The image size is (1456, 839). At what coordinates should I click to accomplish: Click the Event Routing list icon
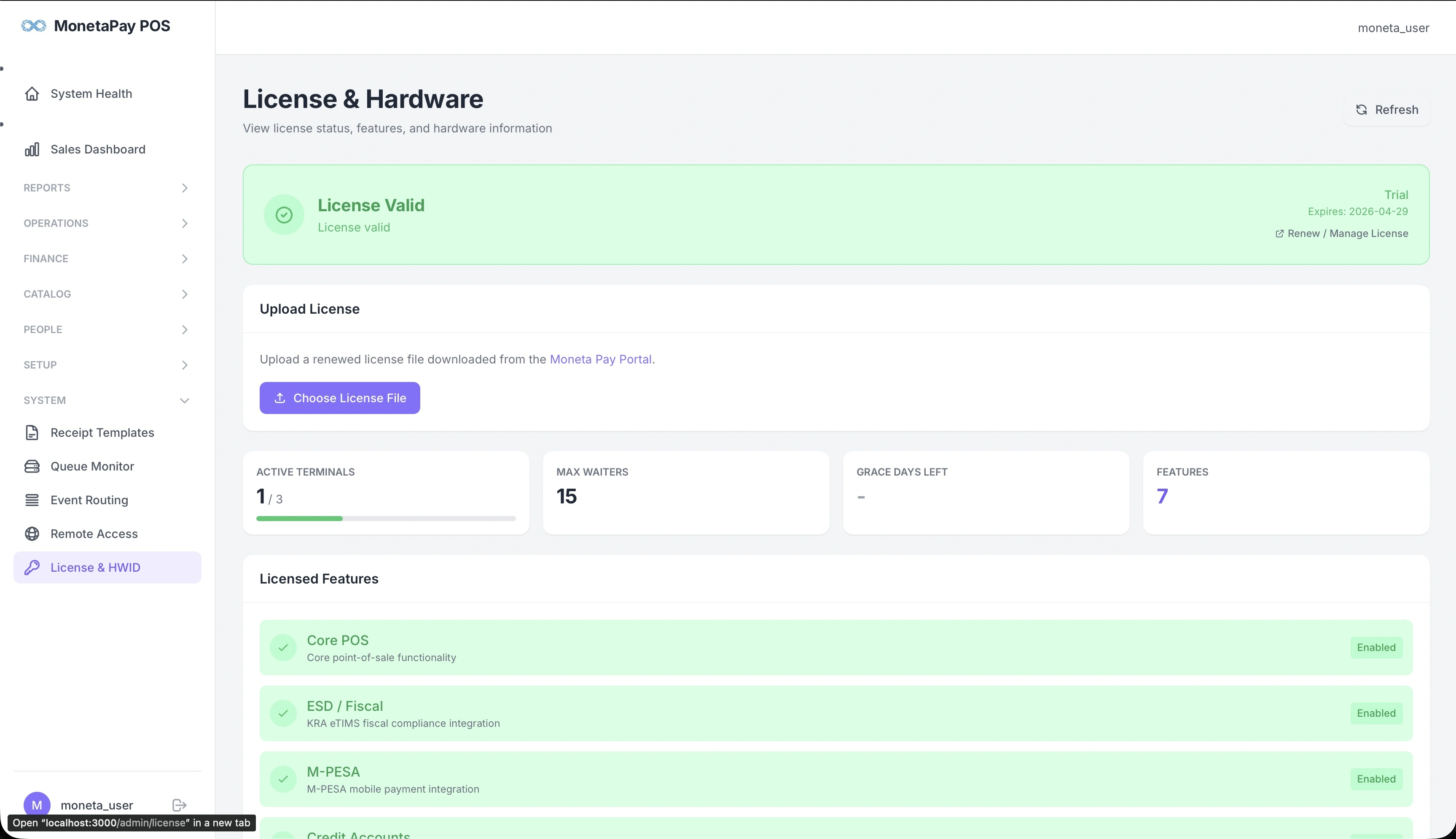[x=32, y=500]
